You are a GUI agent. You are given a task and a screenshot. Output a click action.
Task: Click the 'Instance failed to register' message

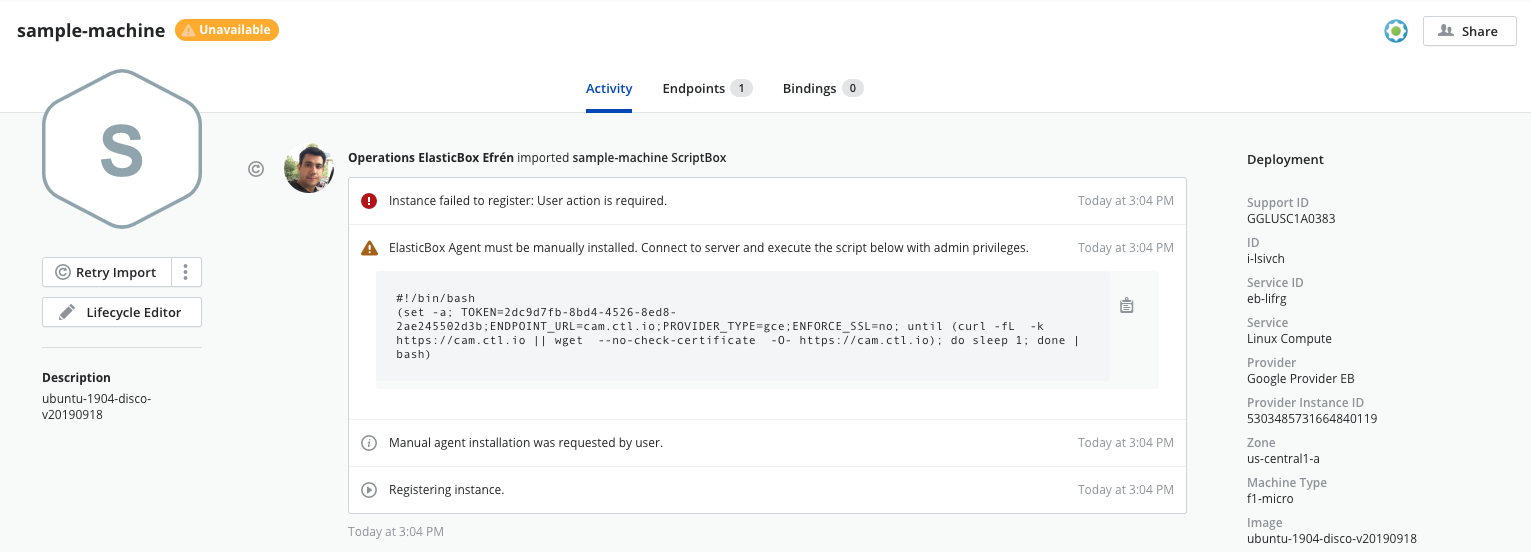[x=527, y=201]
